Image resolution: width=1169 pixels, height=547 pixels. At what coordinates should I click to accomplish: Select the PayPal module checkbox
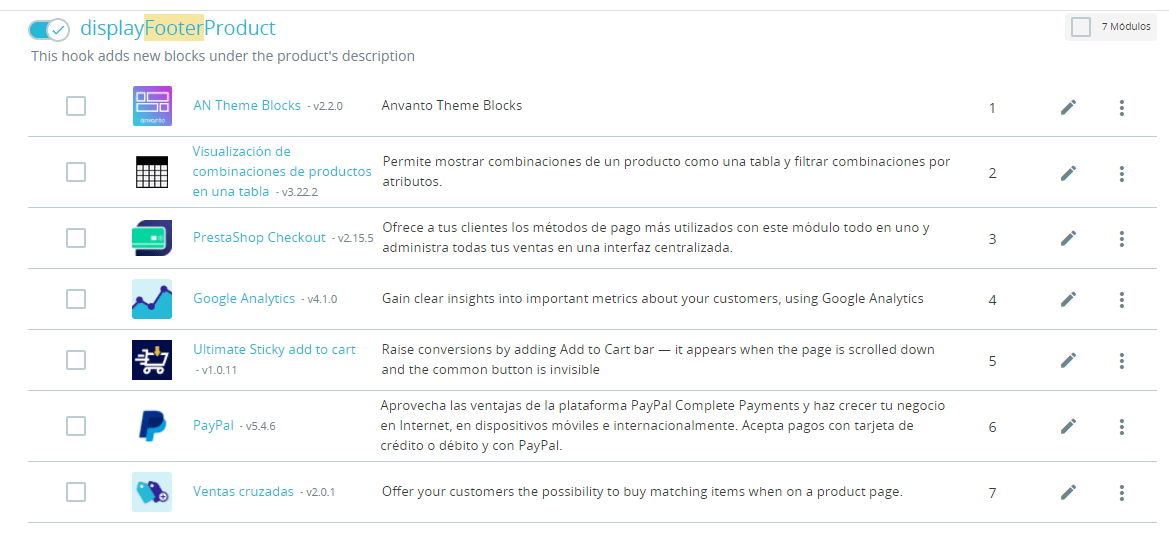(x=75, y=426)
